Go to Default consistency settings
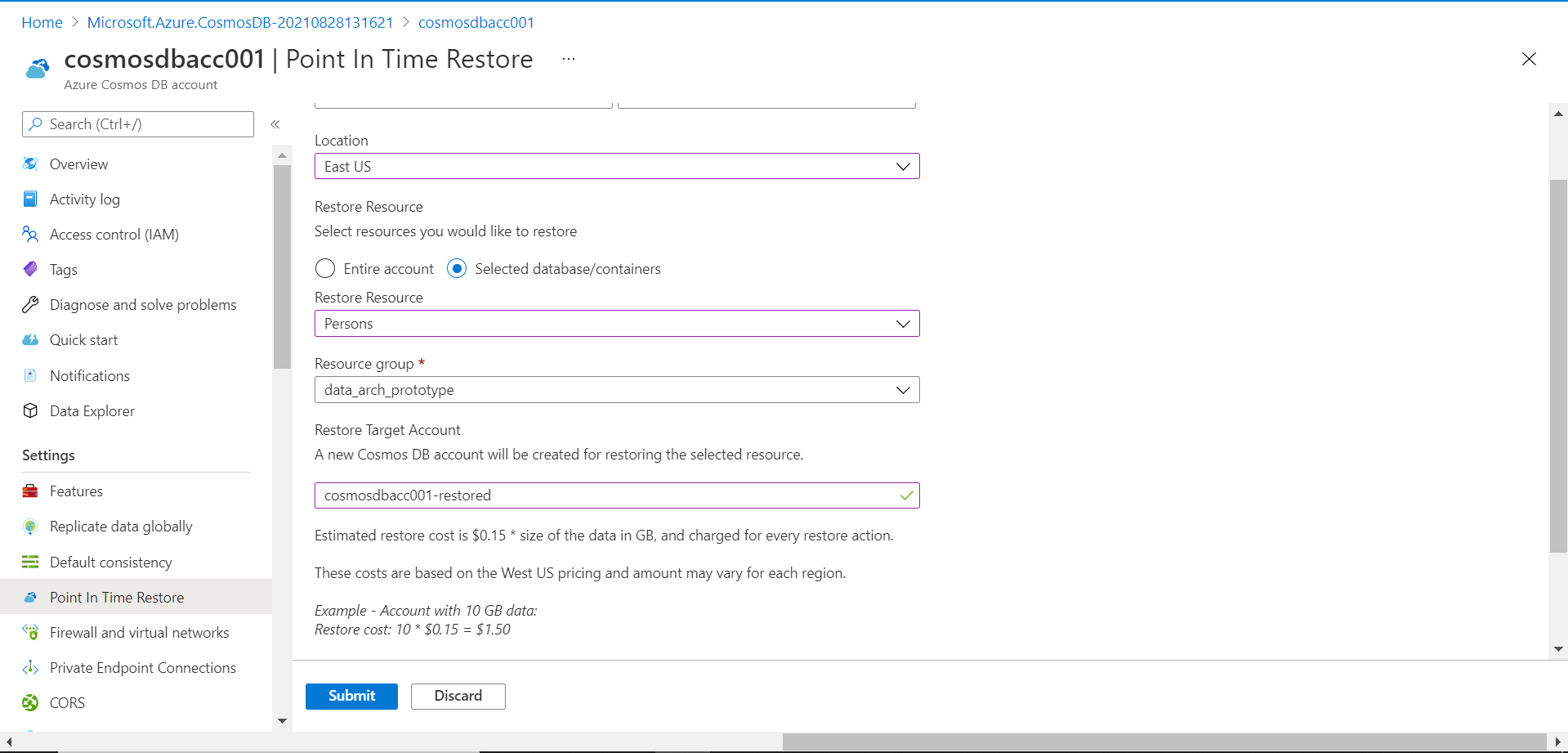This screenshot has height=753, width=1568. [111, 562]
